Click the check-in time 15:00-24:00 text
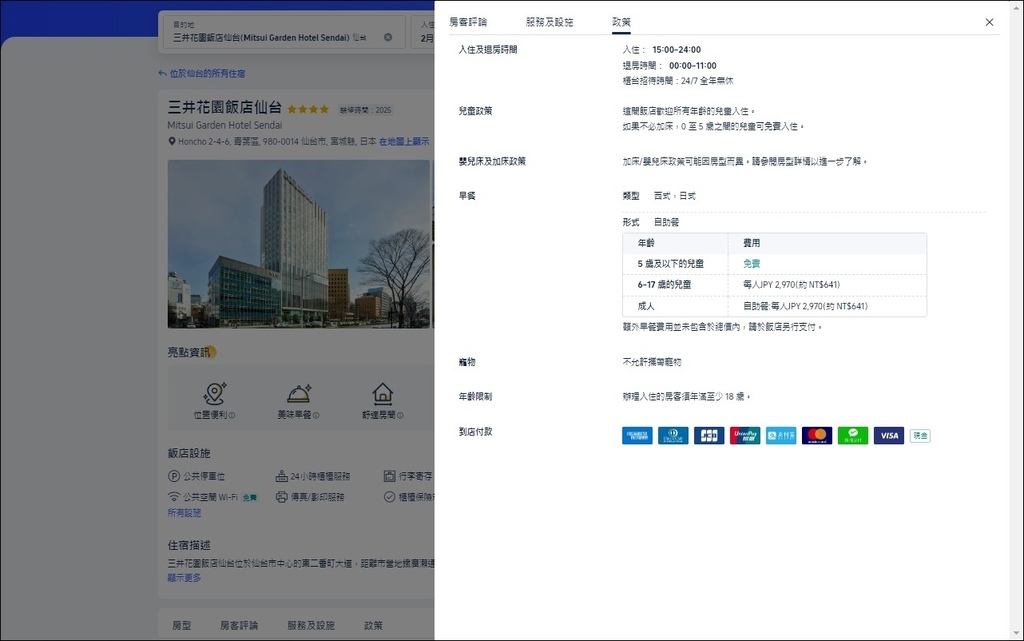 coord(677,50)
